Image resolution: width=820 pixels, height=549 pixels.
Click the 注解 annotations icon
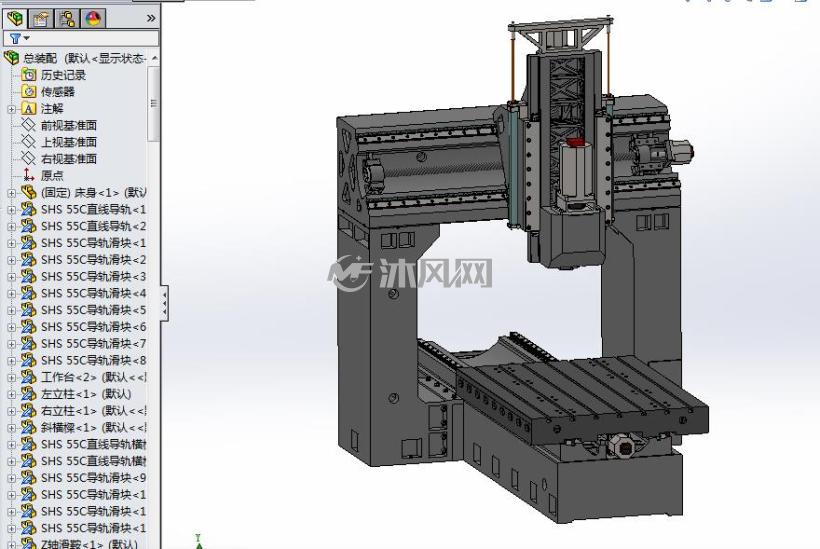[28, 108]
